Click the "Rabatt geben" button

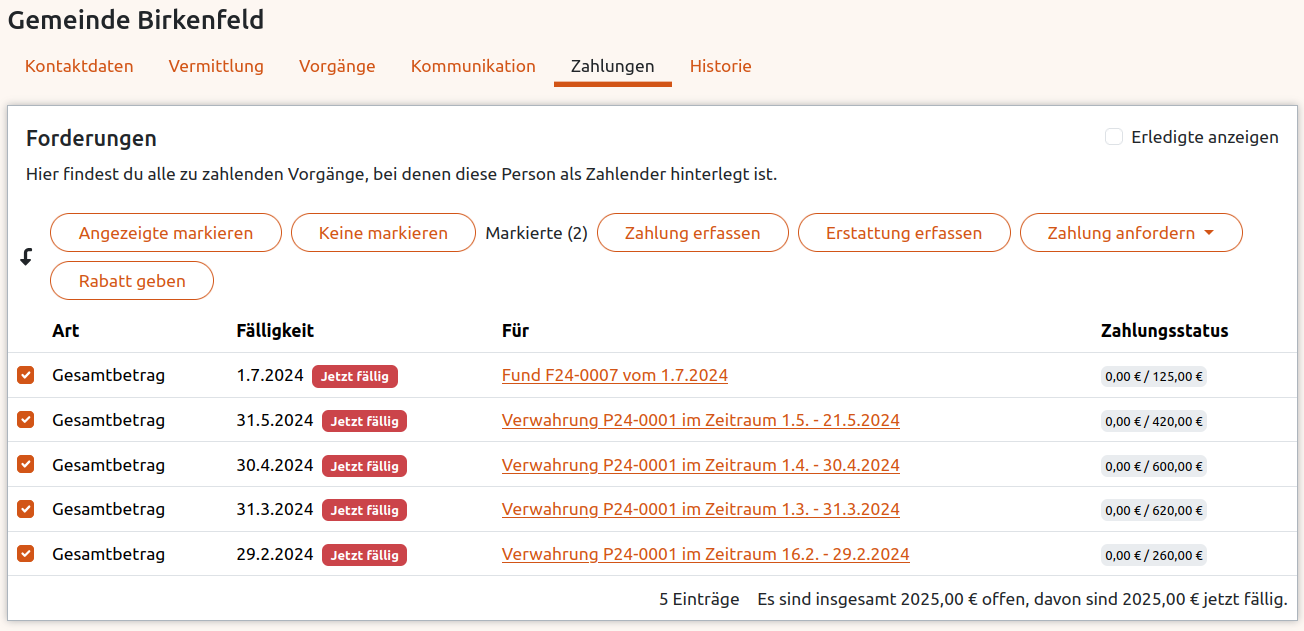coord(131,280)
